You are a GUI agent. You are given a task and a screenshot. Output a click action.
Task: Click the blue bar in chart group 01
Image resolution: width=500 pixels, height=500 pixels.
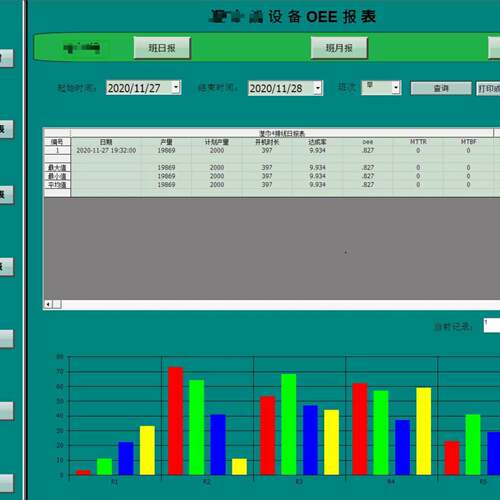(126, 458)
